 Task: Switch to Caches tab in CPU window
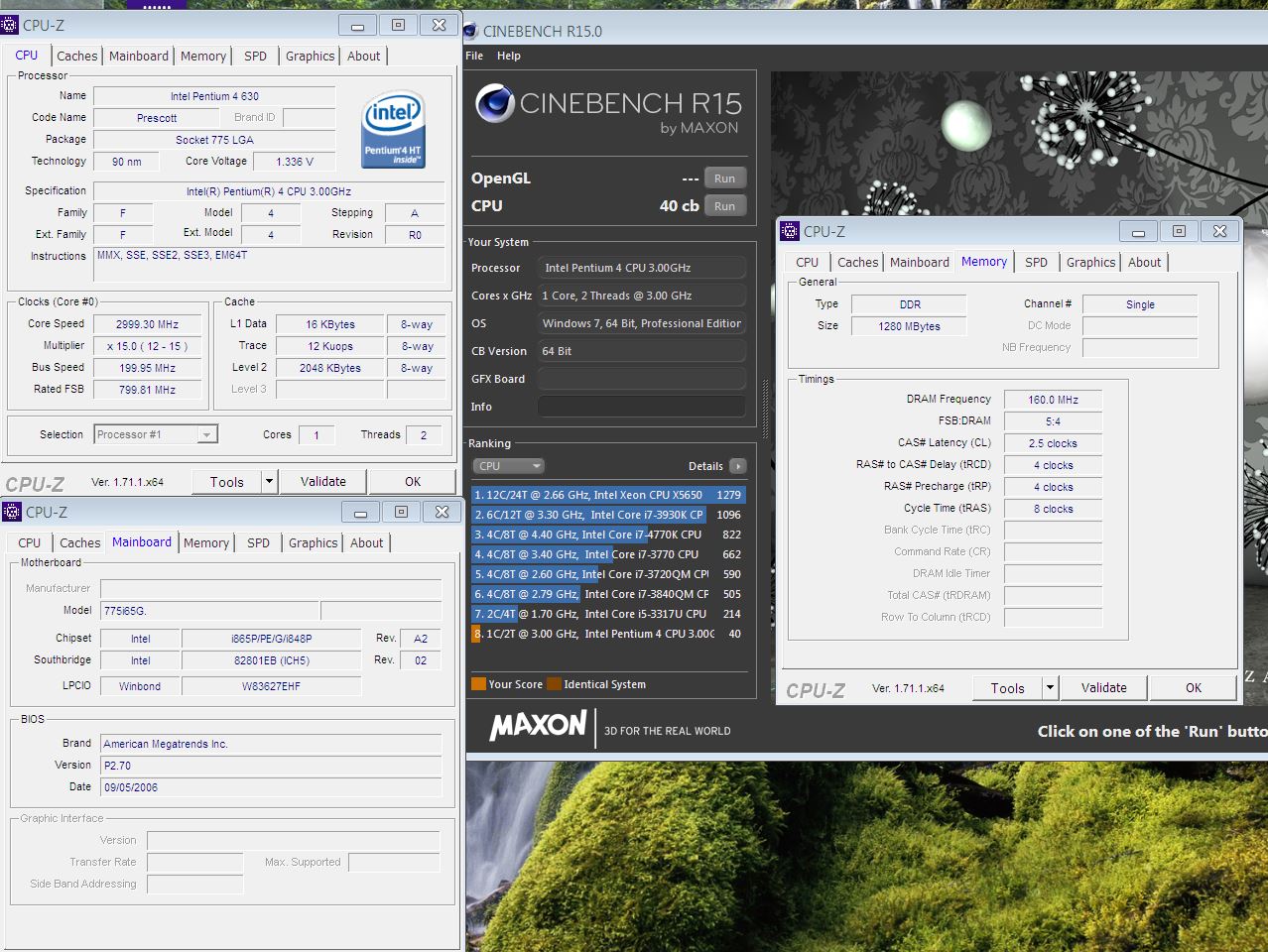[x=77, y=57]
